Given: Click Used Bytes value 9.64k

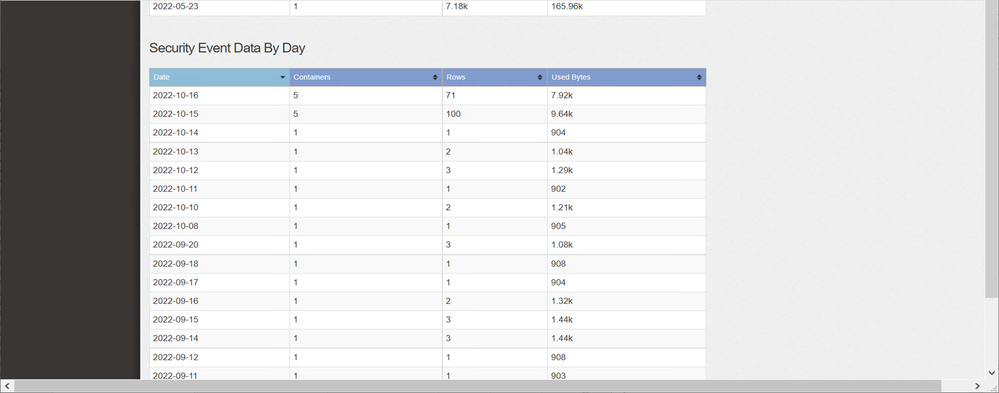Looking at the screenshot, I should coord(562,114).
